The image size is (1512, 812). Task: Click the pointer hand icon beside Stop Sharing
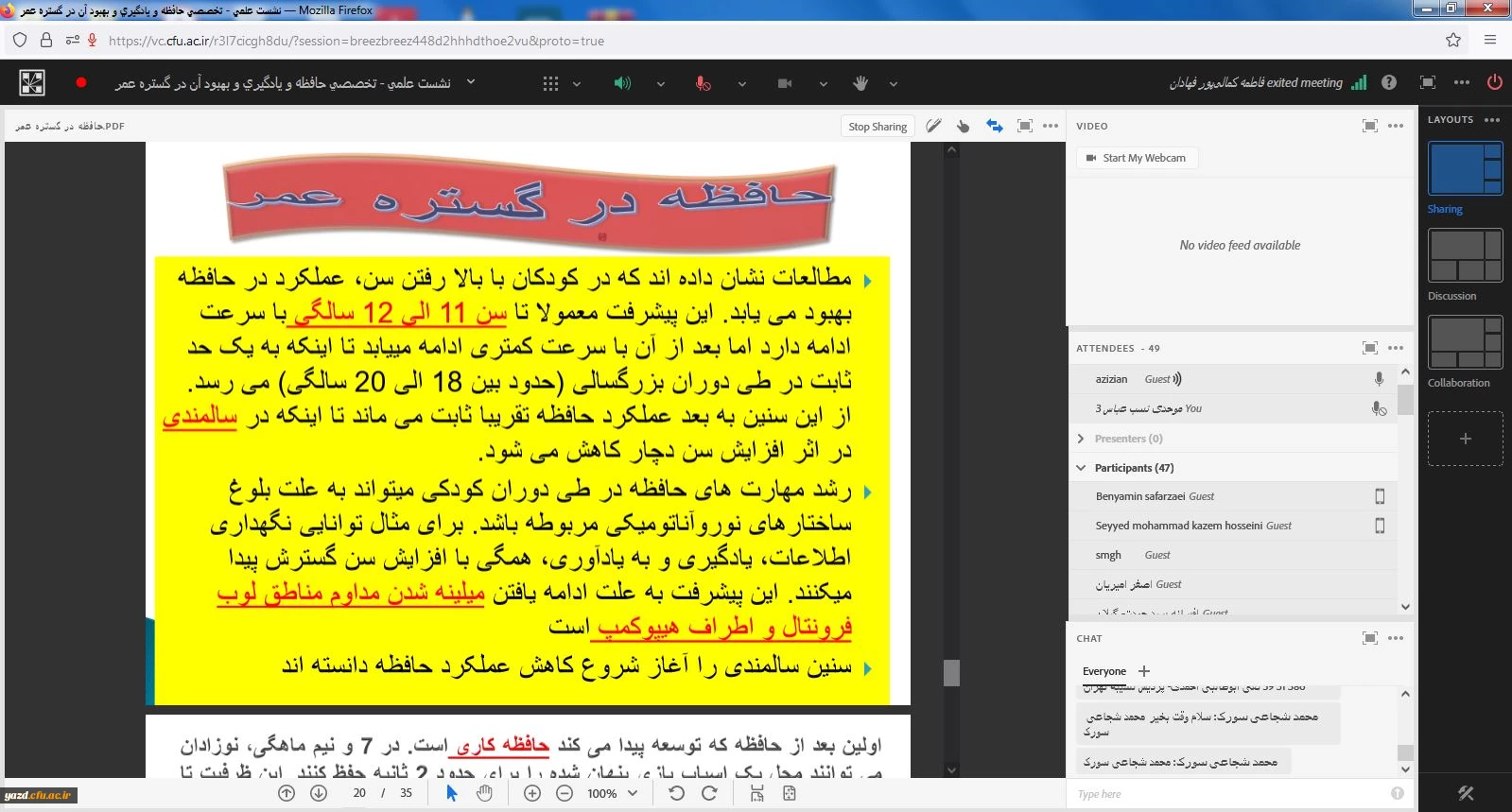pos(963,126)
